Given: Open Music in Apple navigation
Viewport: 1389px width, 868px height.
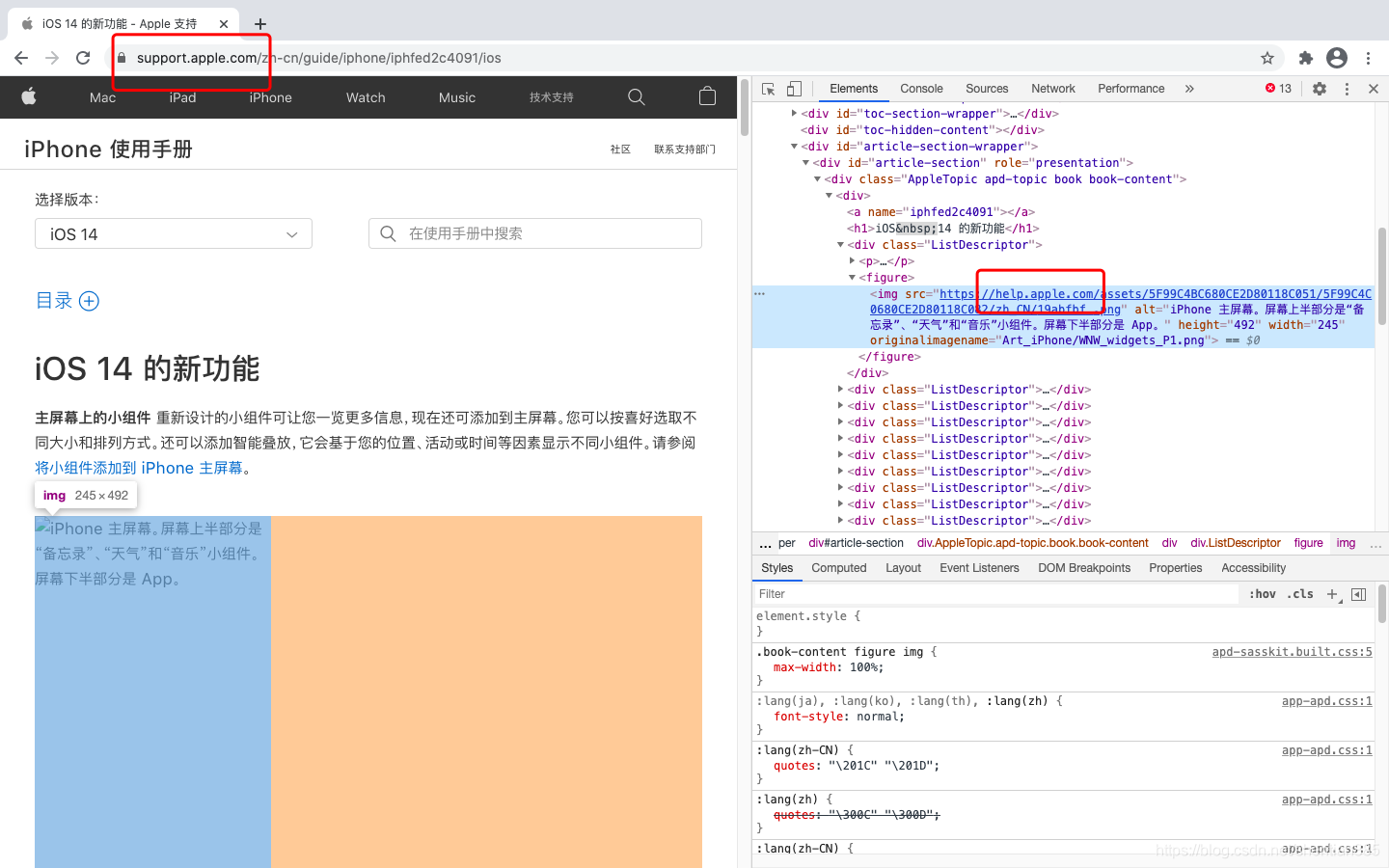Looking at the screenshot, I should [x=457, y=97].
